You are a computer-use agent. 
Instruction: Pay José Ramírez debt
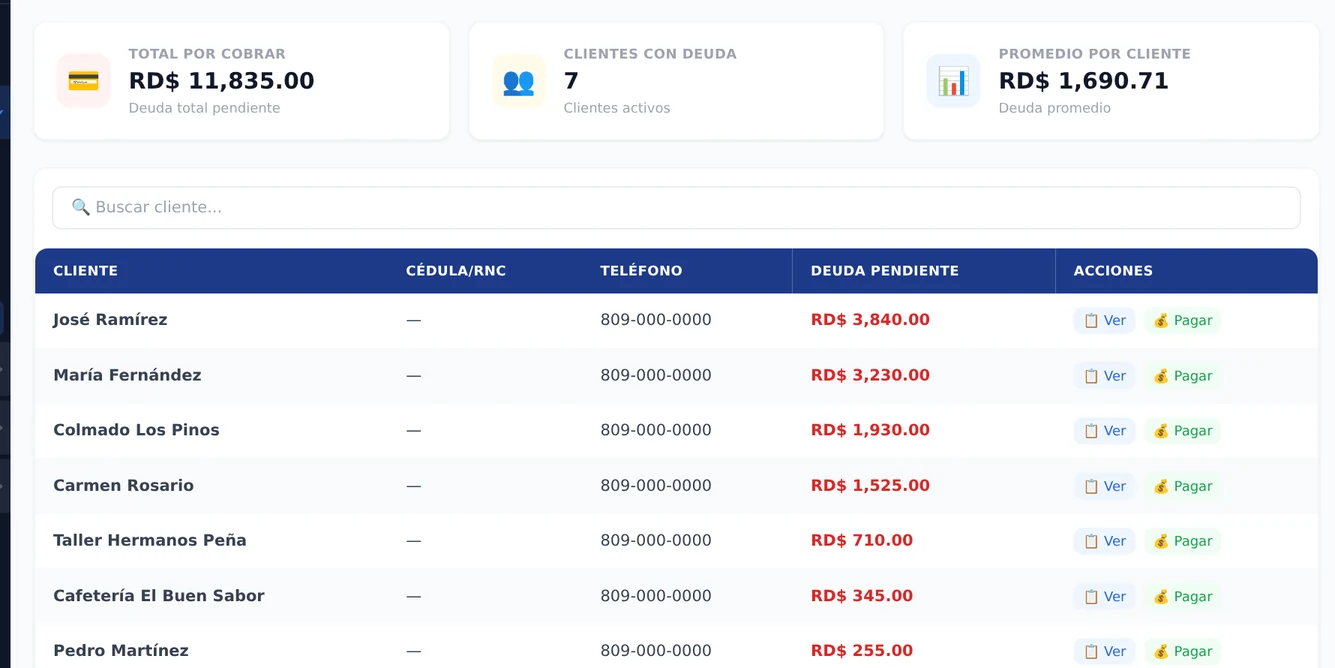(1182, 321)
